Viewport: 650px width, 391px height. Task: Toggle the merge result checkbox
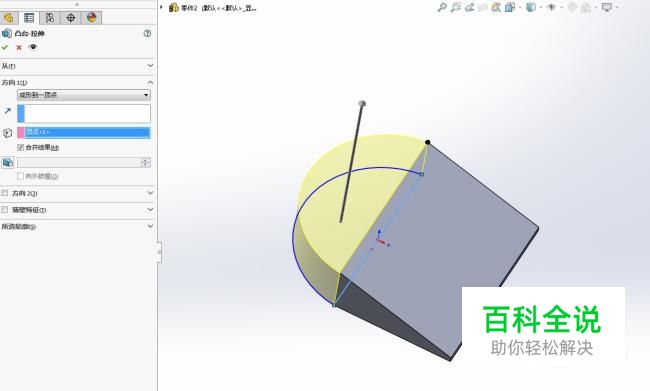20,147
